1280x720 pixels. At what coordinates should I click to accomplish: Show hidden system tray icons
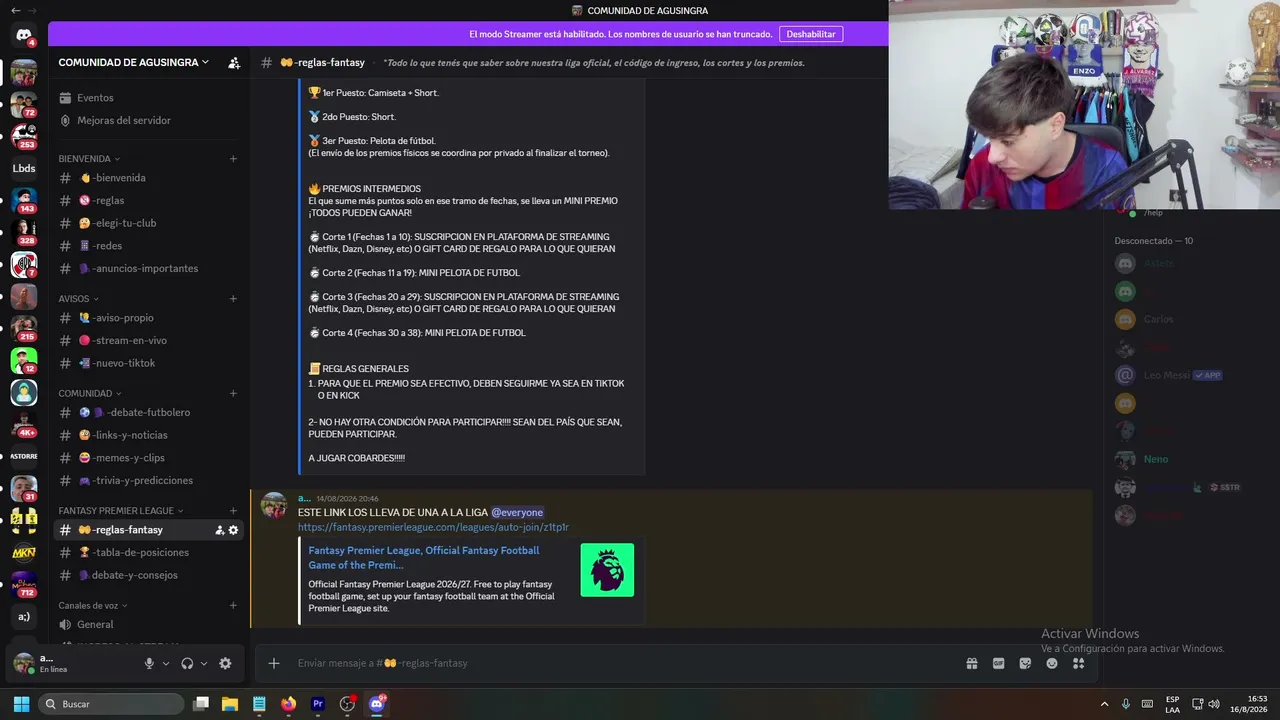click(x=1104, y=704)
